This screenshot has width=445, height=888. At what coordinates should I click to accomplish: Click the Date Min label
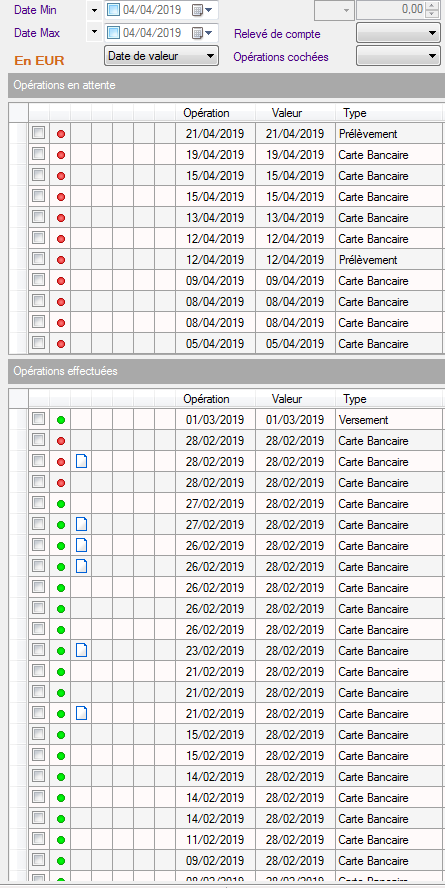point(35,10)
